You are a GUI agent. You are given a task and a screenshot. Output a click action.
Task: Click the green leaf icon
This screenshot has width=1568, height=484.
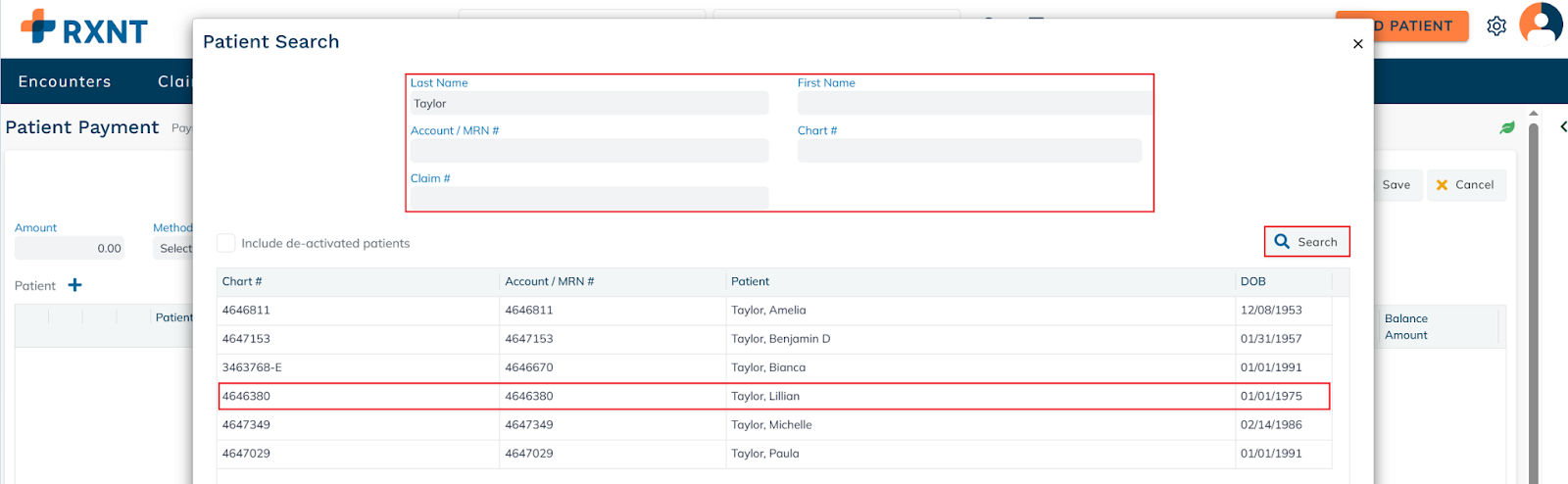[x=1507, y=127]
